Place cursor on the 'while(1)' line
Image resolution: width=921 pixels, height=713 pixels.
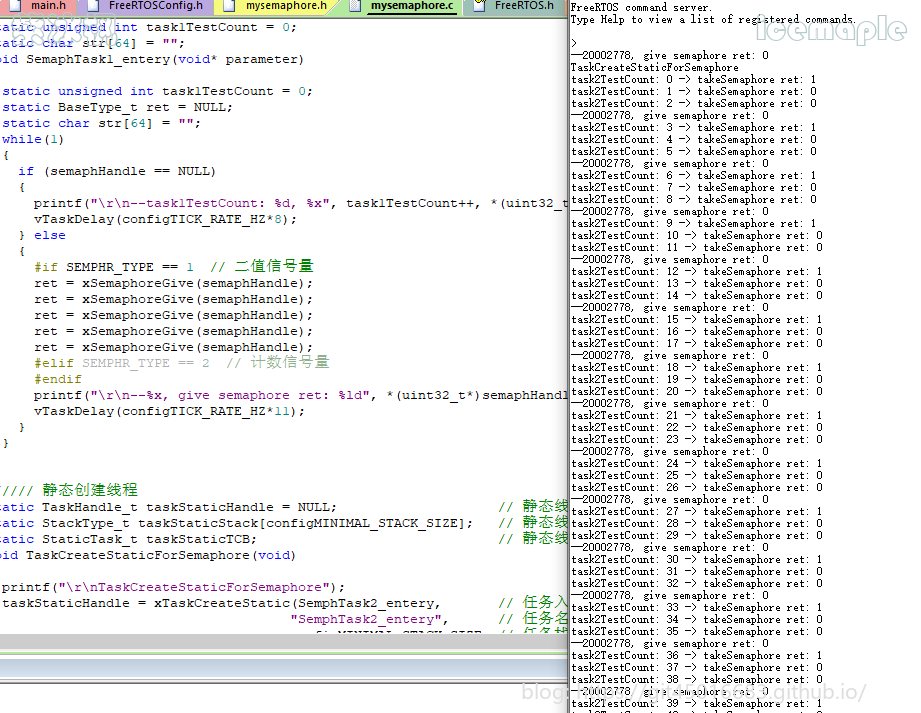[x=33, y=139]
